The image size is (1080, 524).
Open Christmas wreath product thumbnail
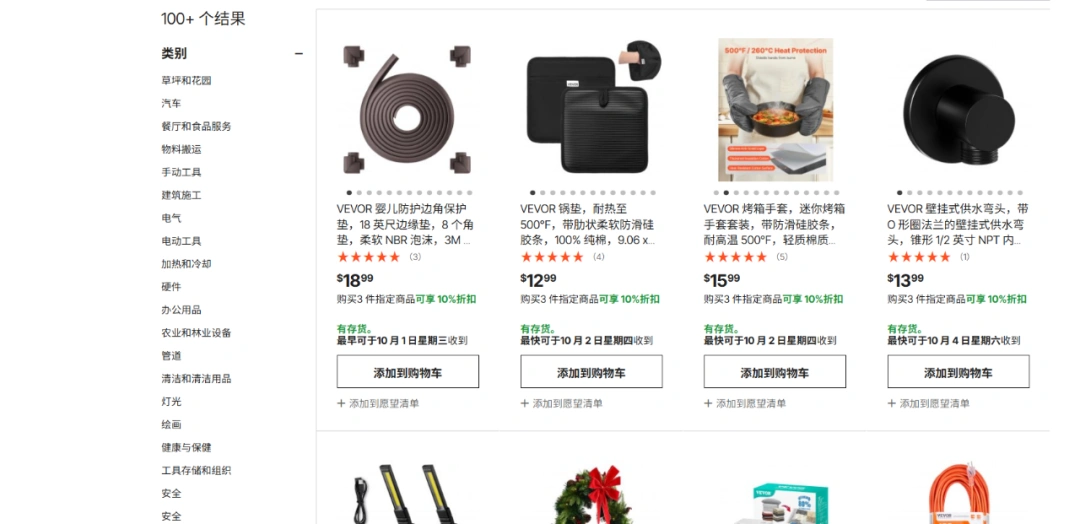point(593,495)
